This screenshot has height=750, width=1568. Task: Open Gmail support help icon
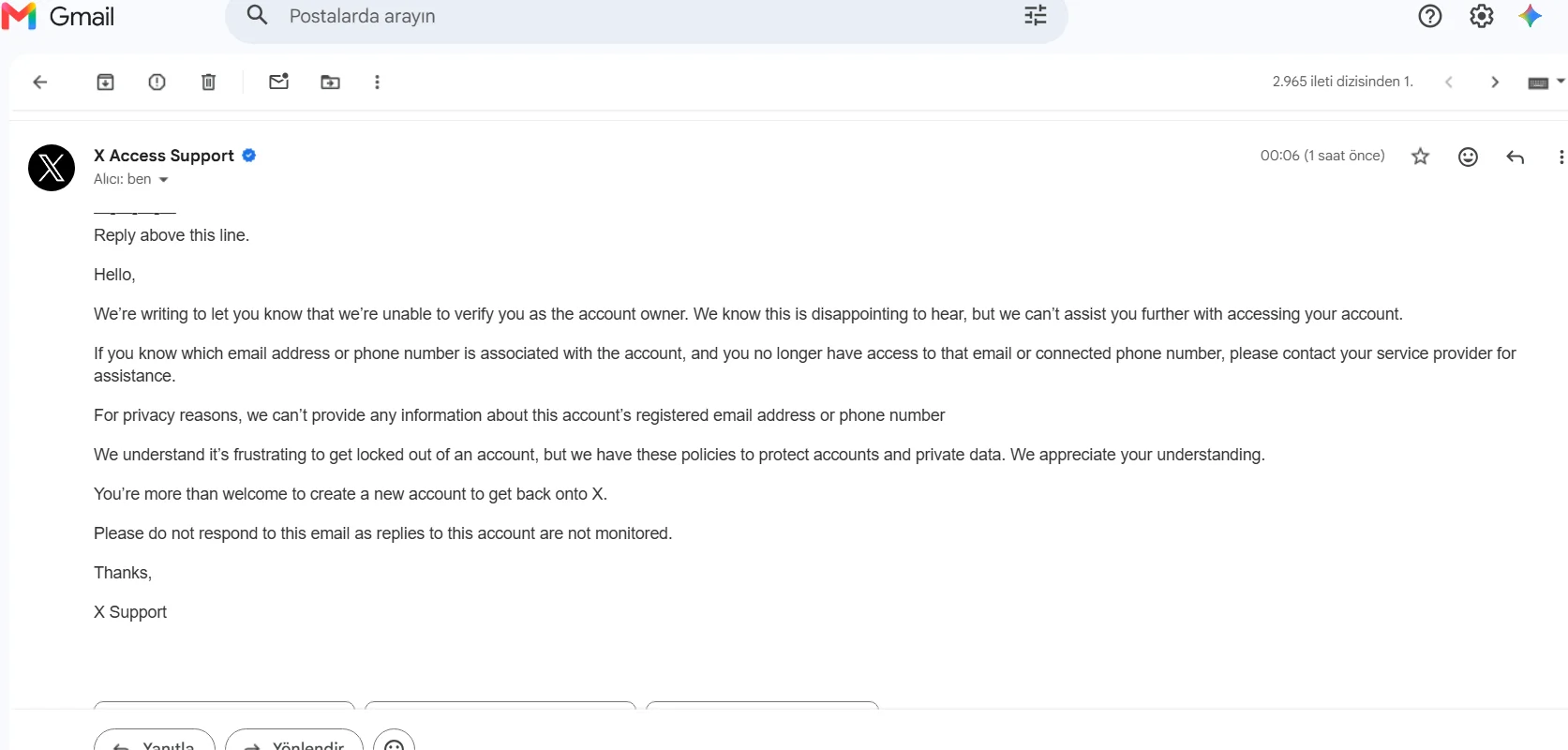click(x=1430, y=16)
